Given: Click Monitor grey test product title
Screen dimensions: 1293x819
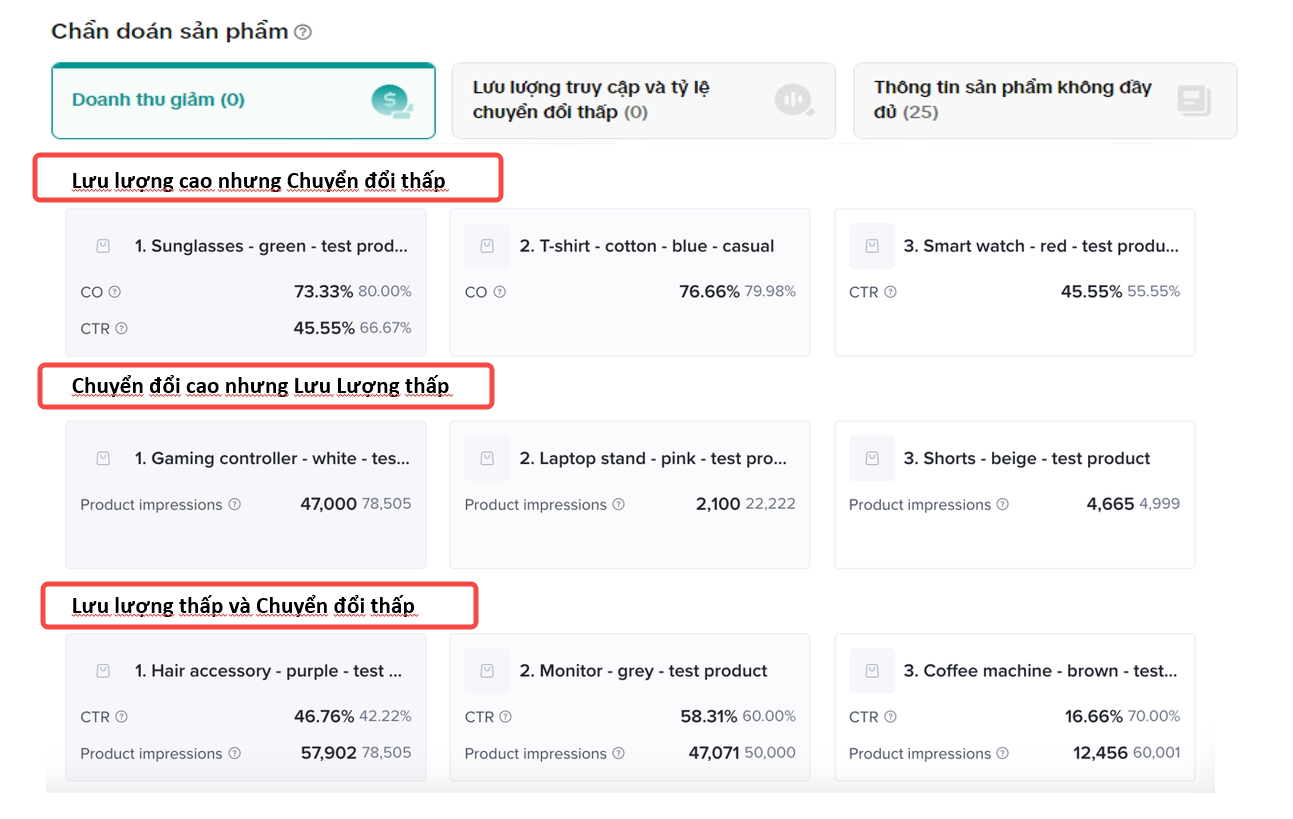Looking at the screenshot, I should [x=643, y=671].
